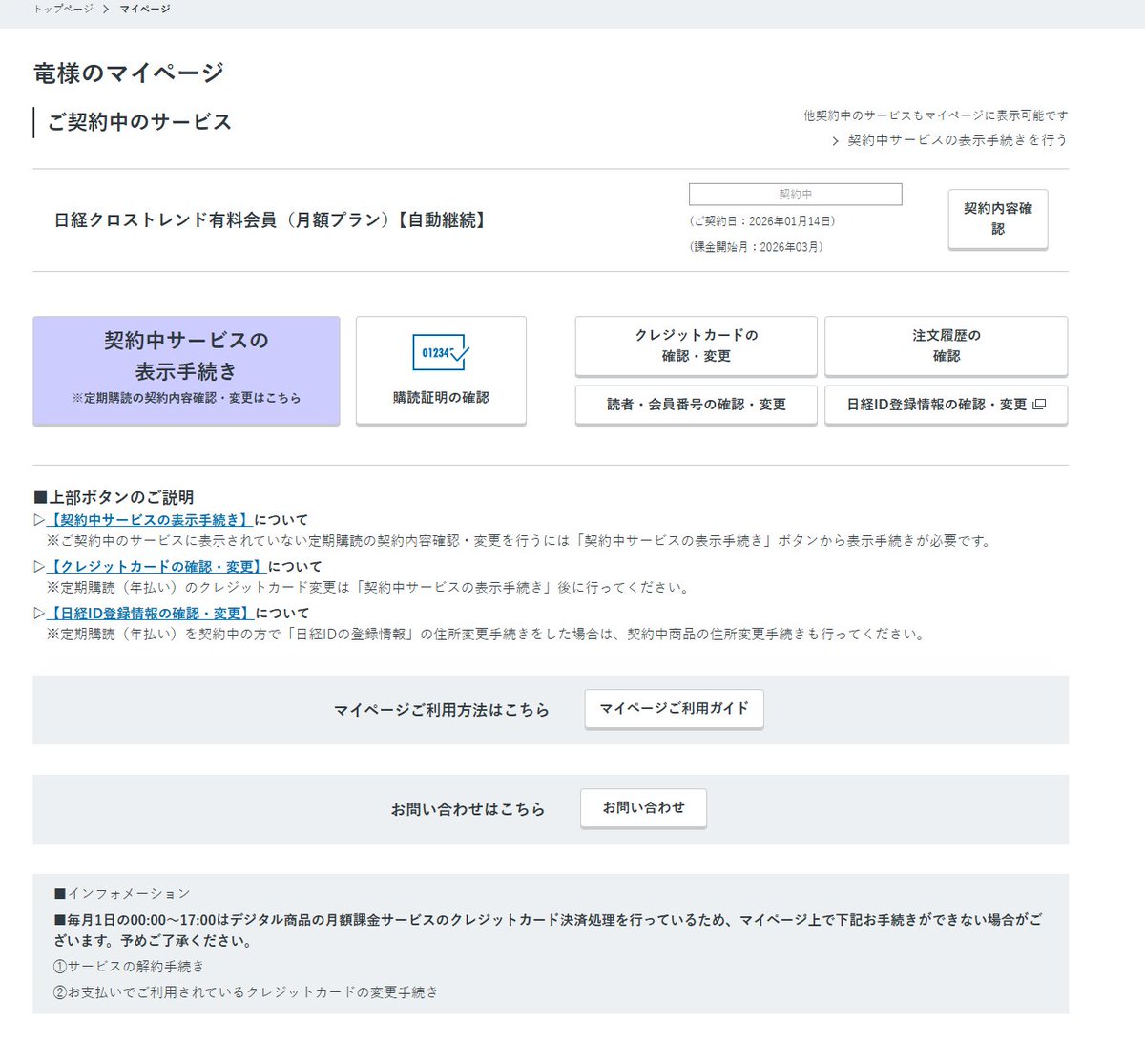Image resolution: width=1145 pixels, height=1064 pixels.
Task: Click the 他契約中のサービスもマイページに表示可能です note
Action: tap(935, 115)
